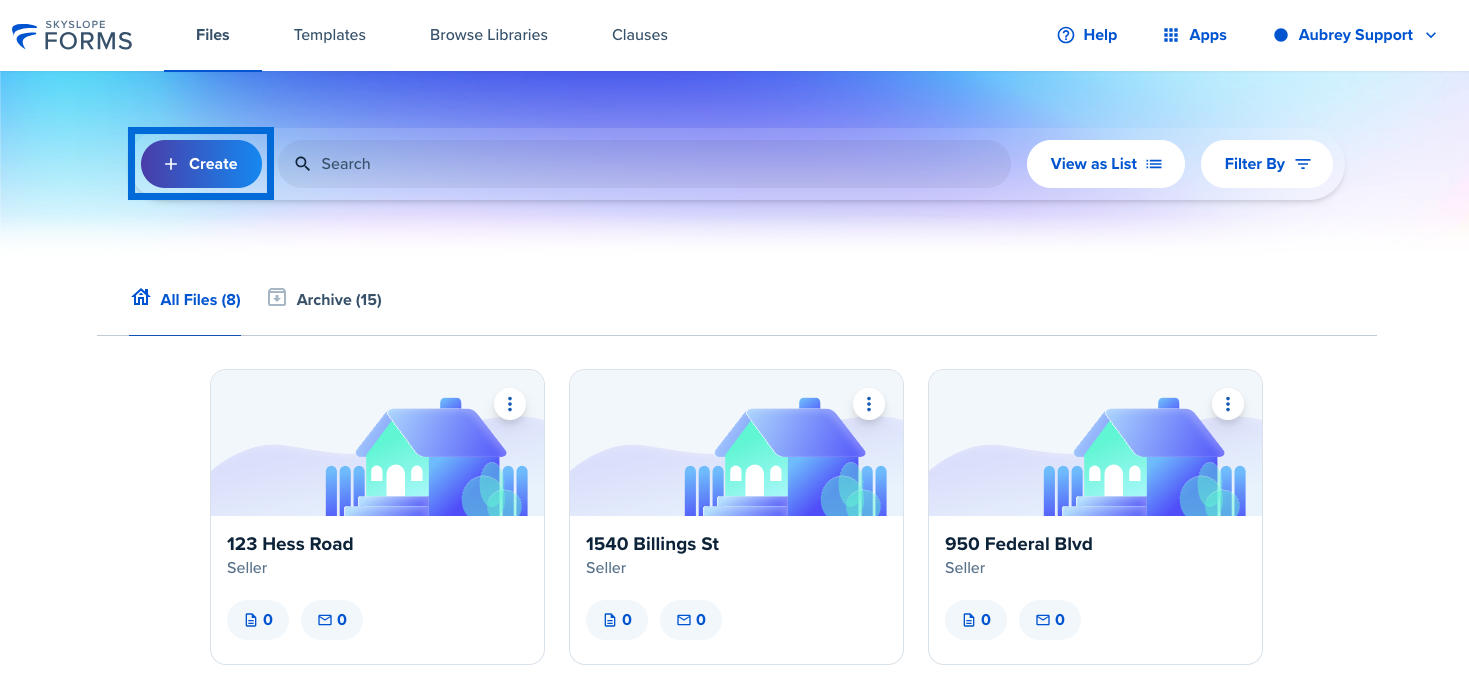Image resolution: width=1469 pixels, height=679 pixels.
Task: Switch to View as List
Action: pos(1106,164)
